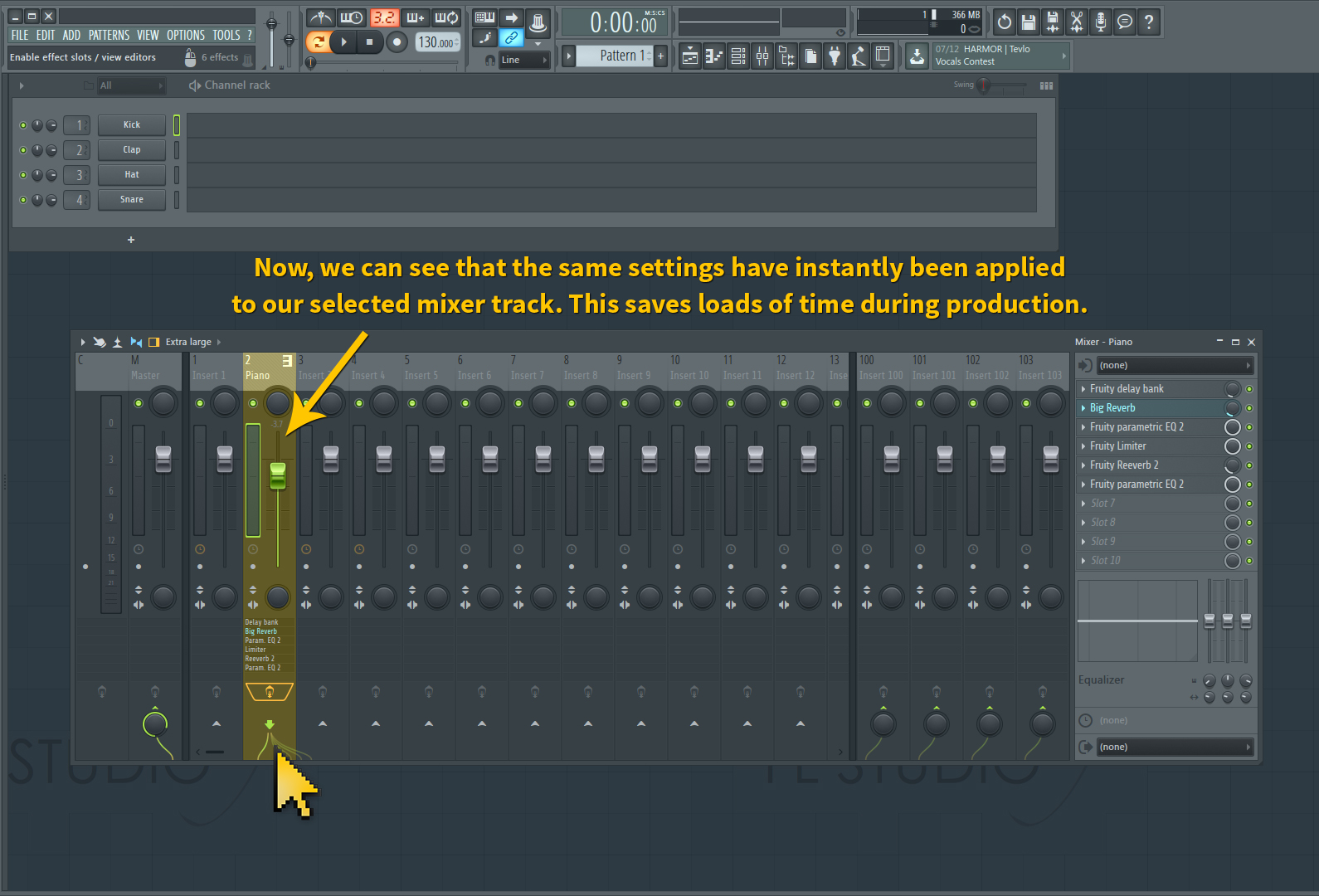Viewport: 1319px width, 896px height.
Task: Toggle the 3.2.1 countdown before recording
Action: tap(384, 17)
